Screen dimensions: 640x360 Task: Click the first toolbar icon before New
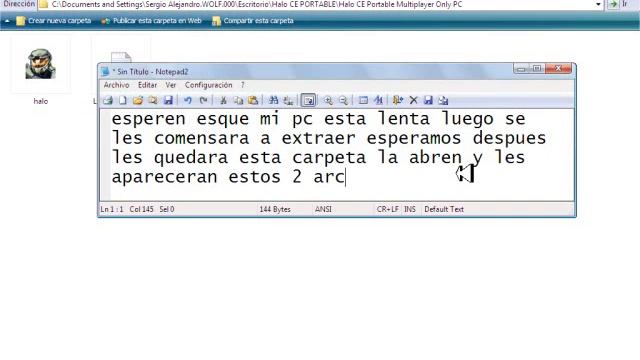tap(108, 100)
